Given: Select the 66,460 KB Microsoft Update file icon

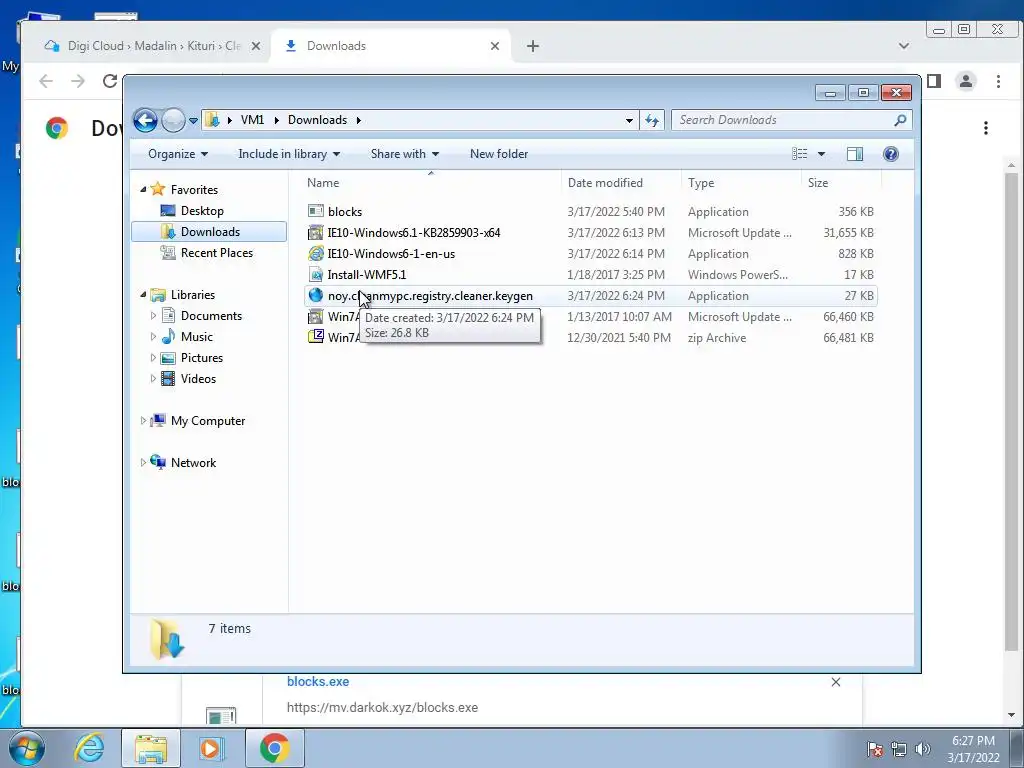Looking at the screenshot, I should (x=316, y=317).
